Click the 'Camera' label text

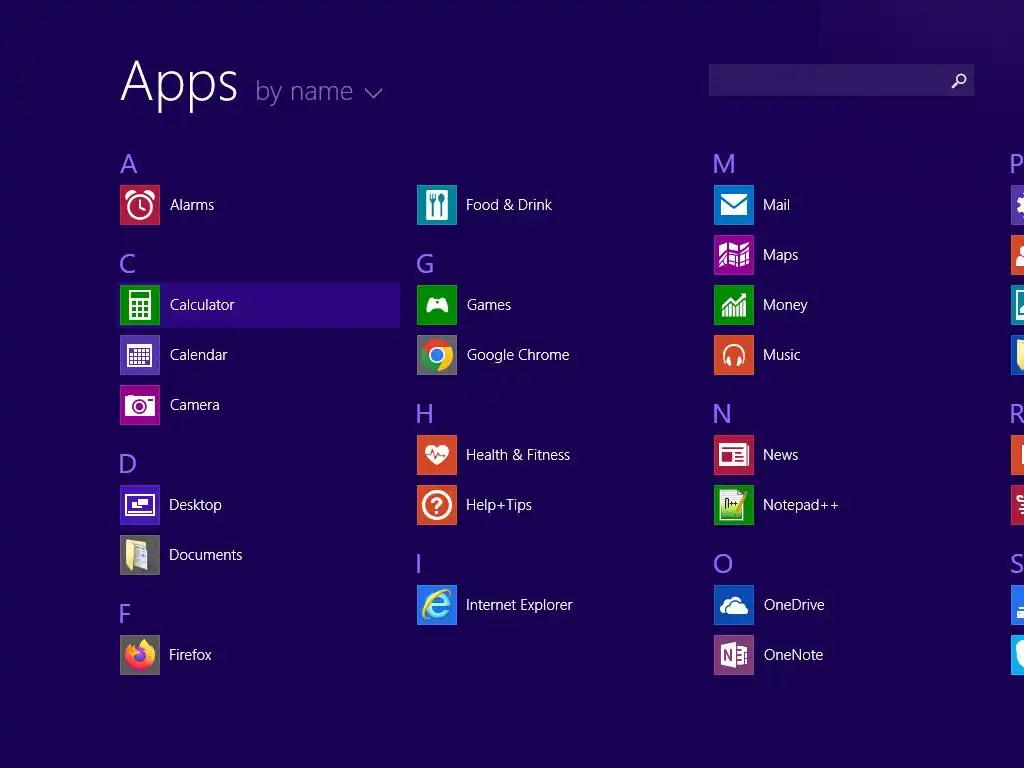pos(195,405)
